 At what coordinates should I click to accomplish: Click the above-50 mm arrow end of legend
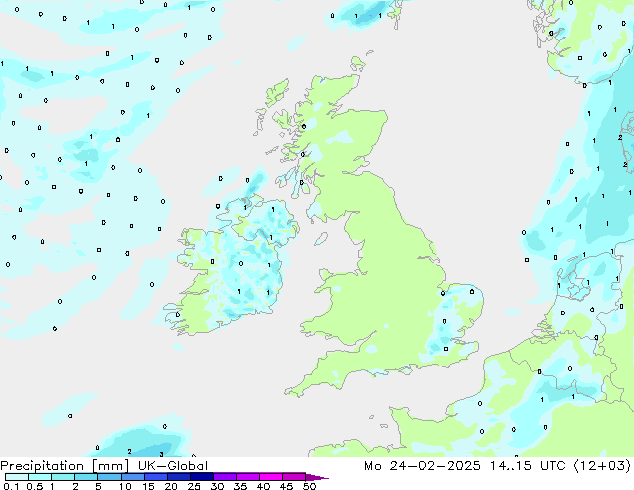click(x=317, y=477)
